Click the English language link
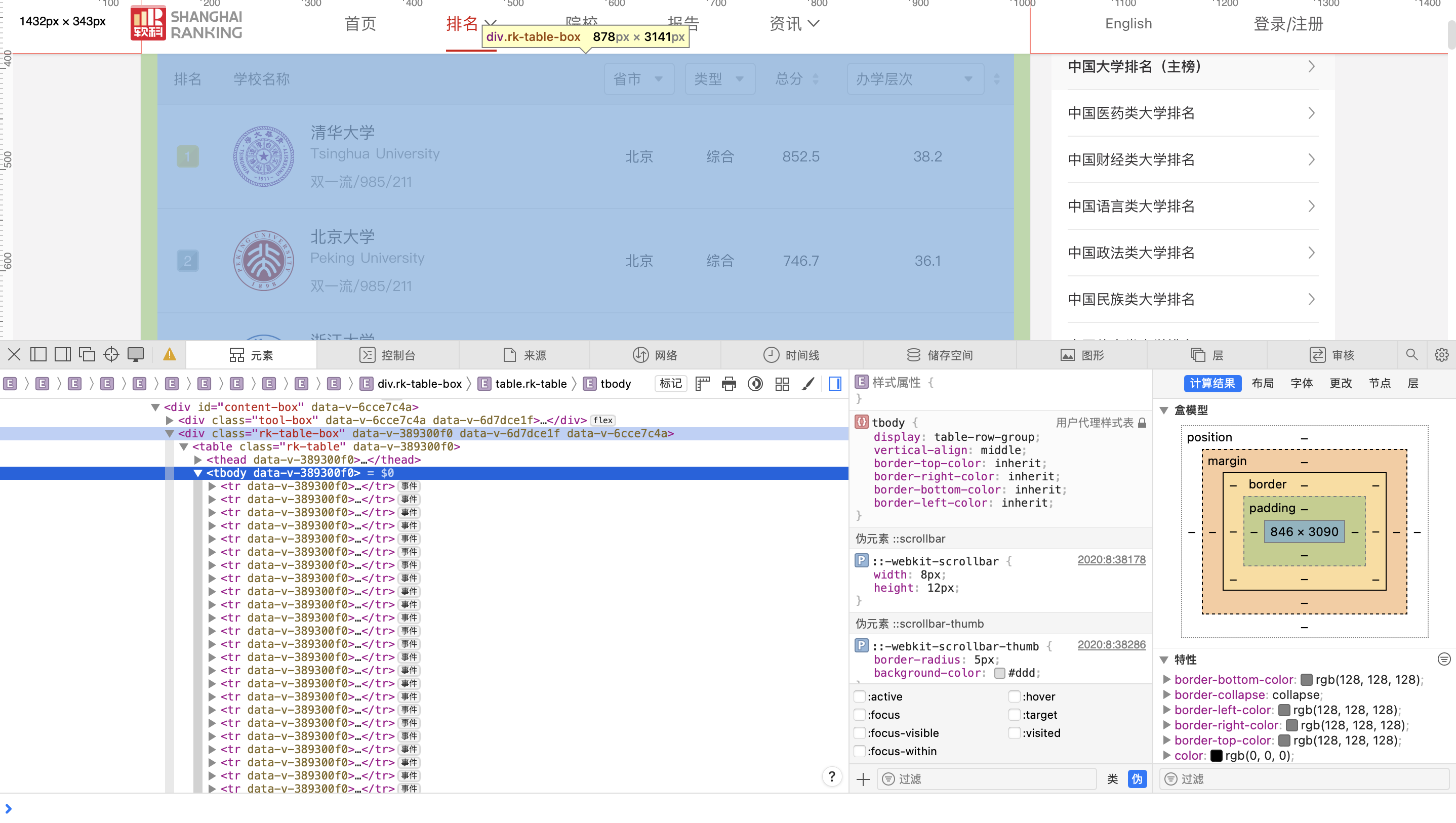This screenshot has height=823, width=1456. point(1128,24)
